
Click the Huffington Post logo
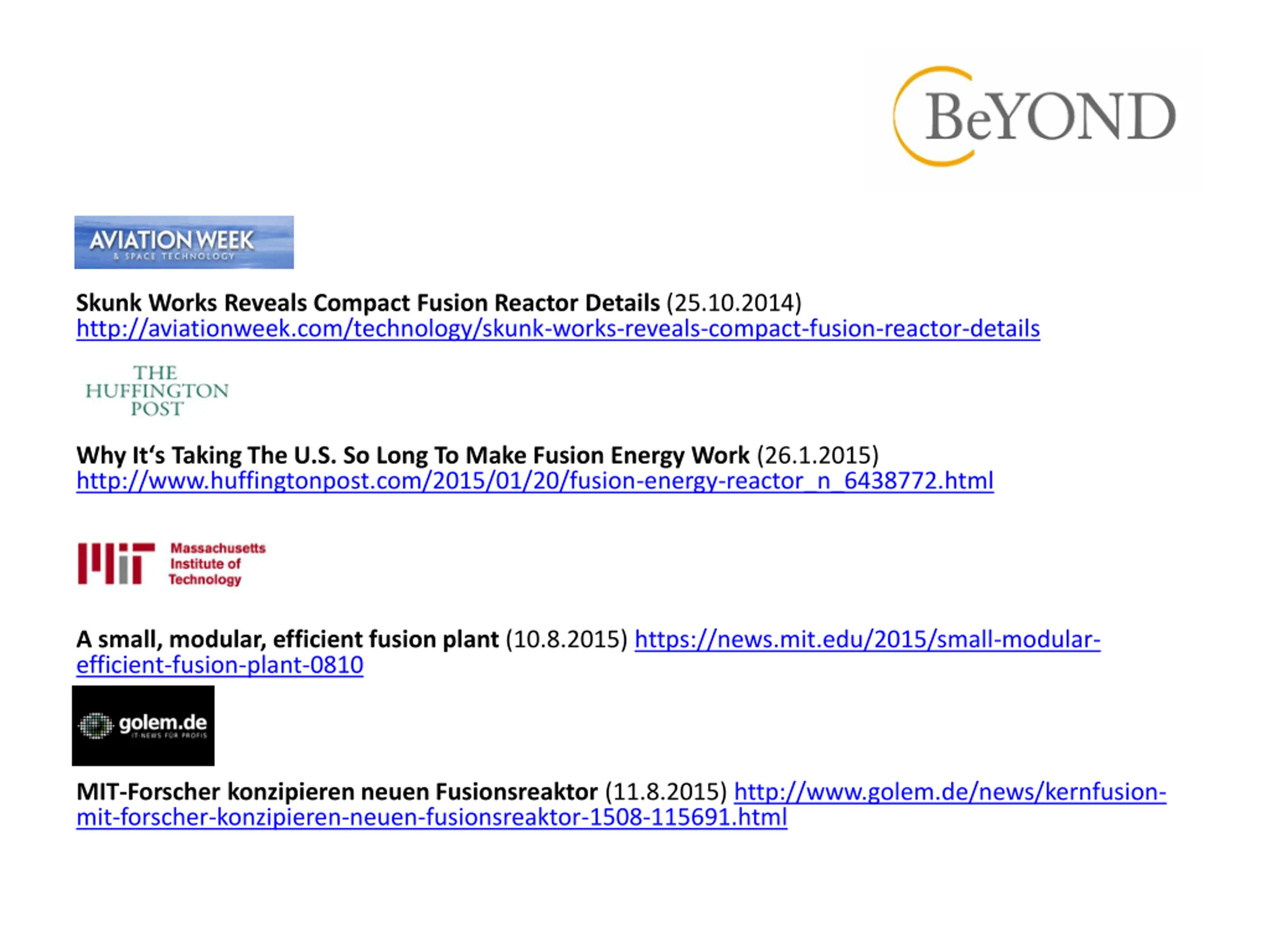click(x=157, y=390)
